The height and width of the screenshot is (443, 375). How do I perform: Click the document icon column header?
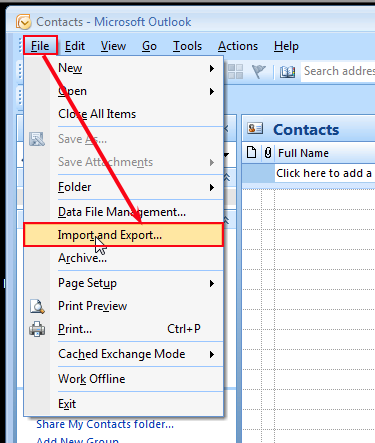(x=251, y=153)
